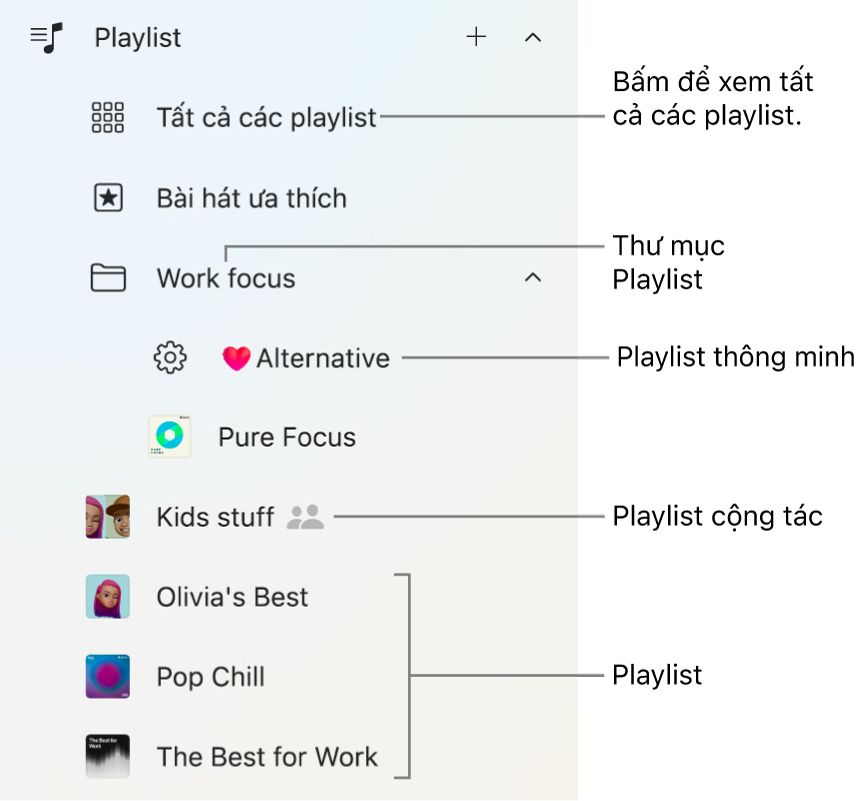This screenshot has height=801, width=862.
Task: Open the gear icon on the Alternative playlist
Action: [170, 357]
